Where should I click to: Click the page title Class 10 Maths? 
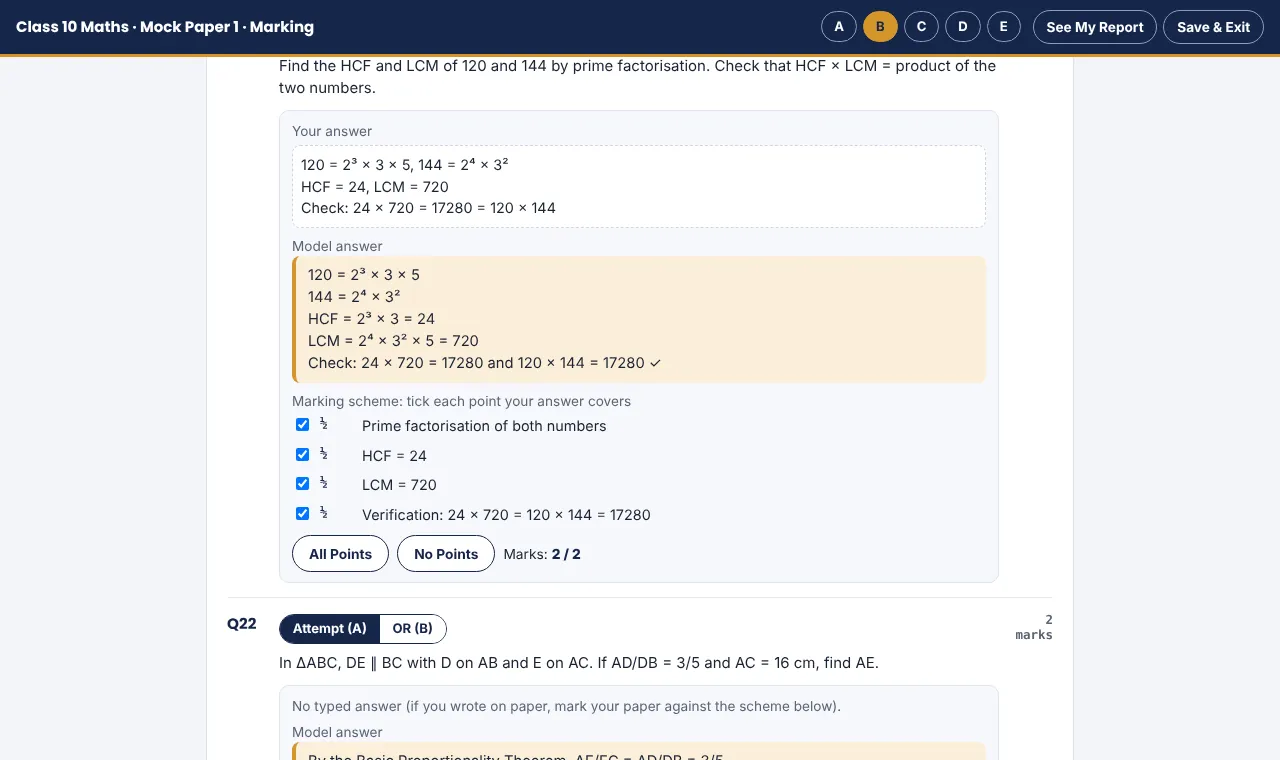pyautogui.click(x=165, y=27)
